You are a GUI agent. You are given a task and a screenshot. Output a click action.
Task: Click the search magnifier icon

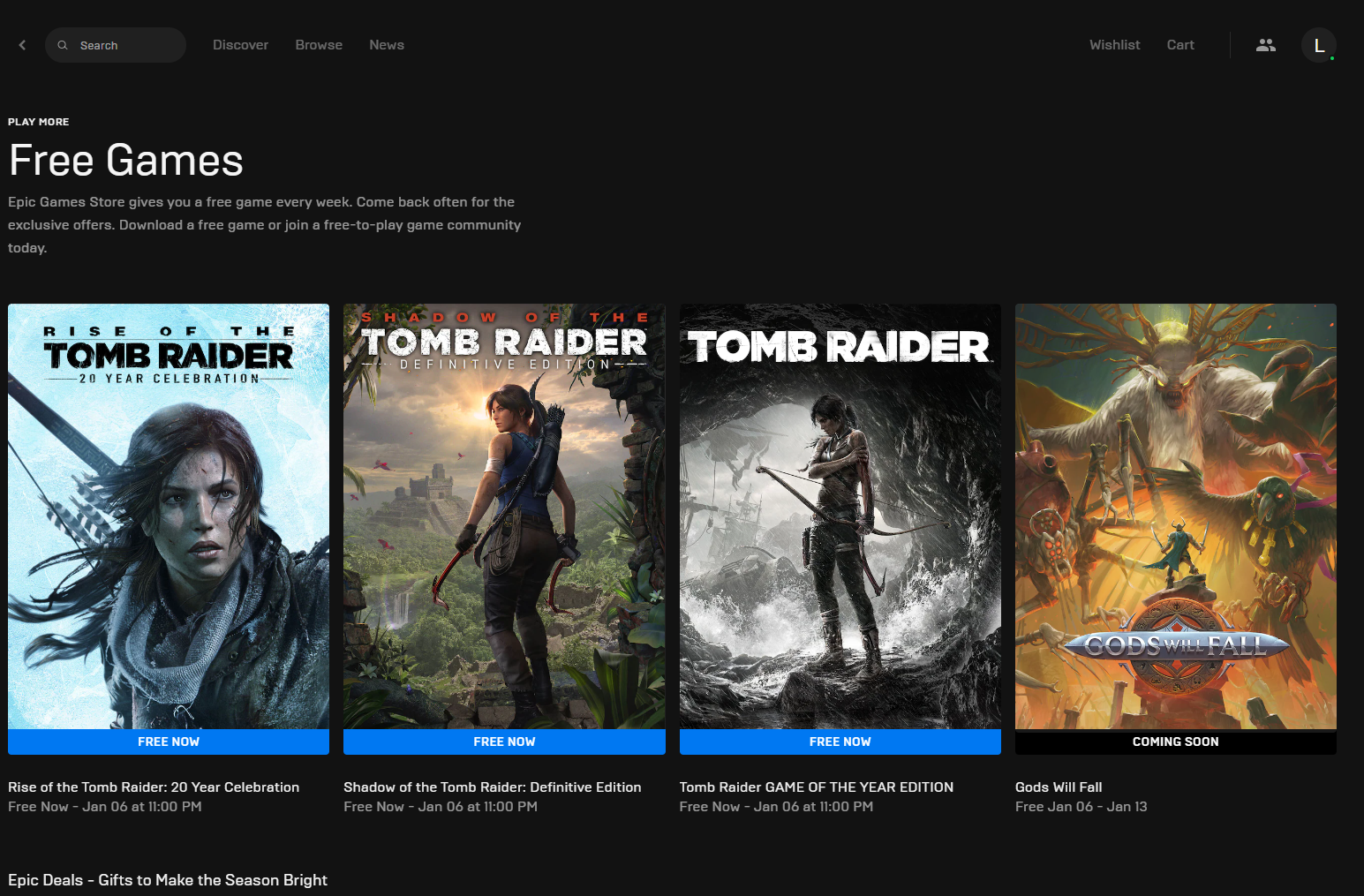(63, 45)
